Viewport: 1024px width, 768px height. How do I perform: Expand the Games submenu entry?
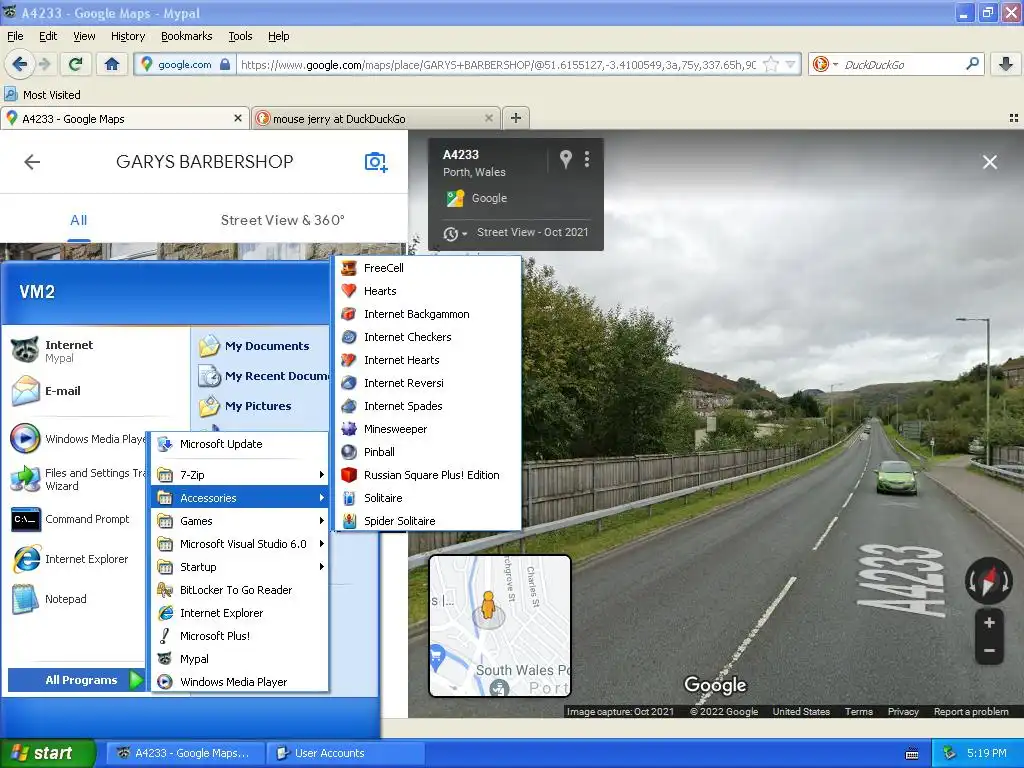click(x=240, y=520)
